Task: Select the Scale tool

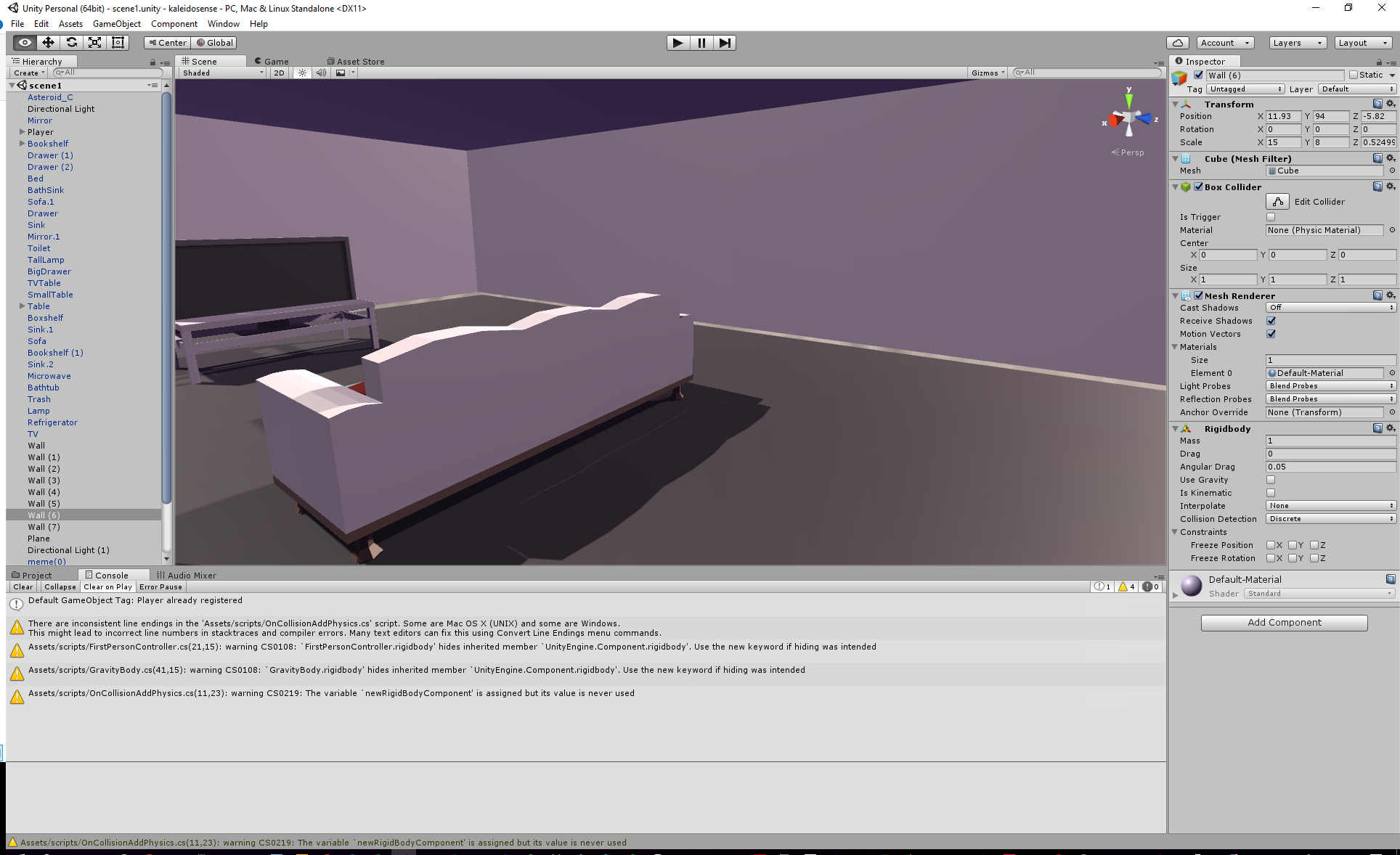Action: tap(94, 42)
